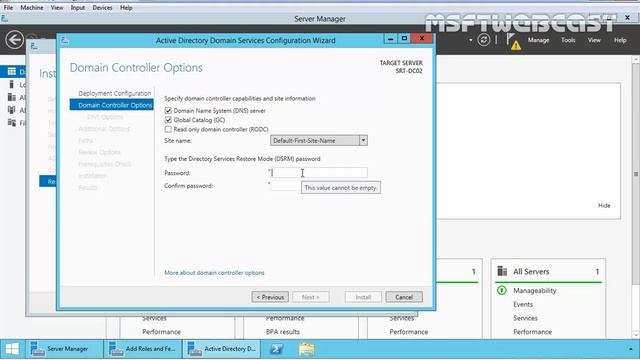640x360 pixels.
Task: Open the Input menu
Action: point(78,7)
